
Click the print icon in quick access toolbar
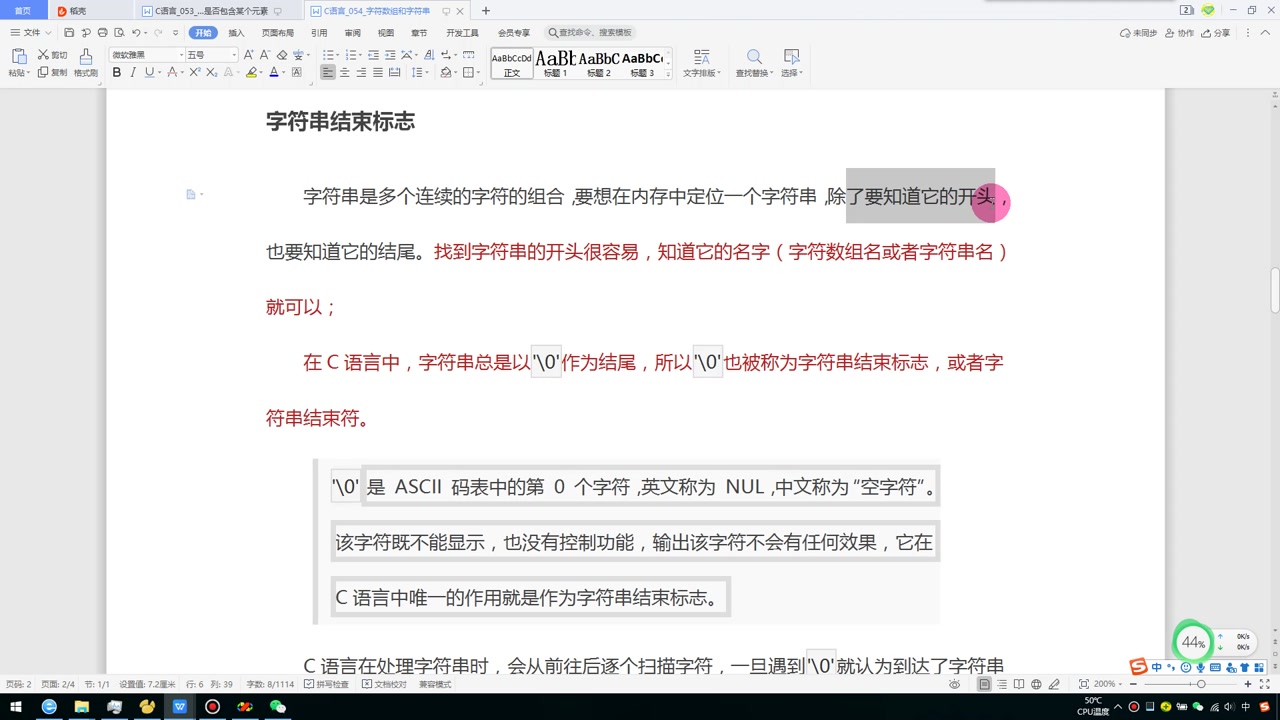pos(102,33)
